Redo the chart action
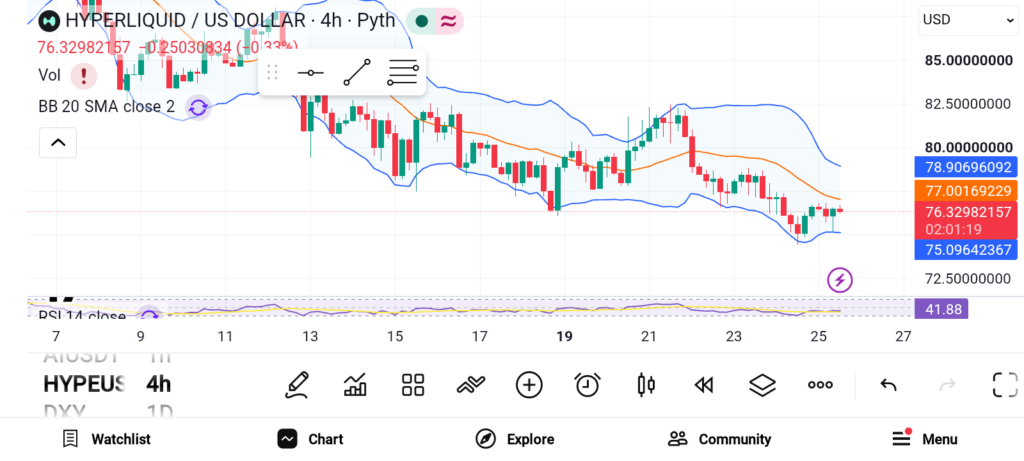 coord(947,385)
